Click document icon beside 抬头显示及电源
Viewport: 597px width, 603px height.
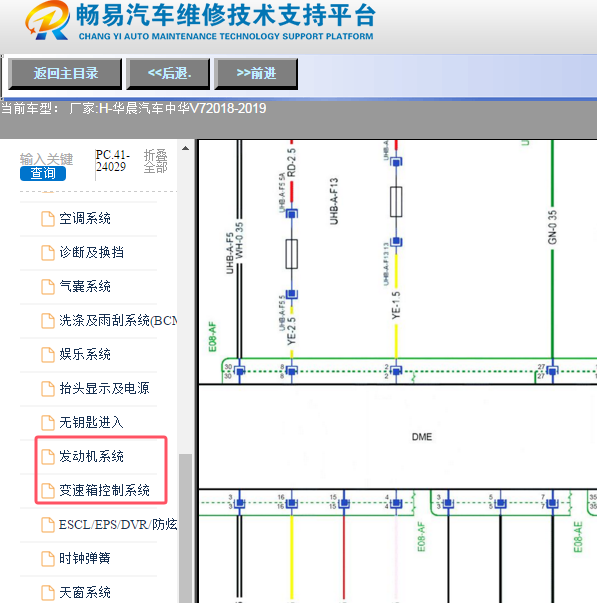[48, 388]
